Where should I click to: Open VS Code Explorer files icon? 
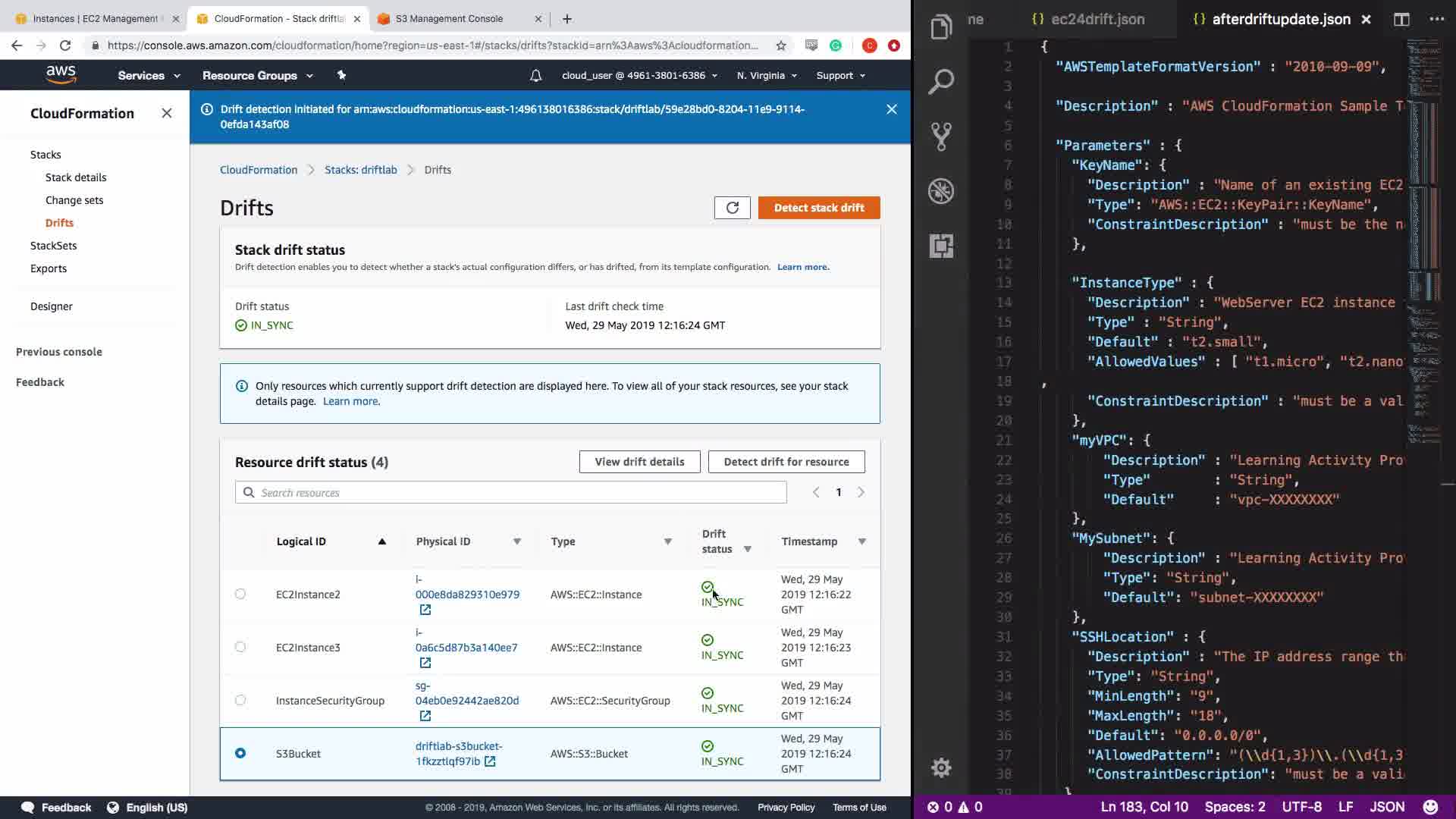pyautogui.click(x=941, y=27)
